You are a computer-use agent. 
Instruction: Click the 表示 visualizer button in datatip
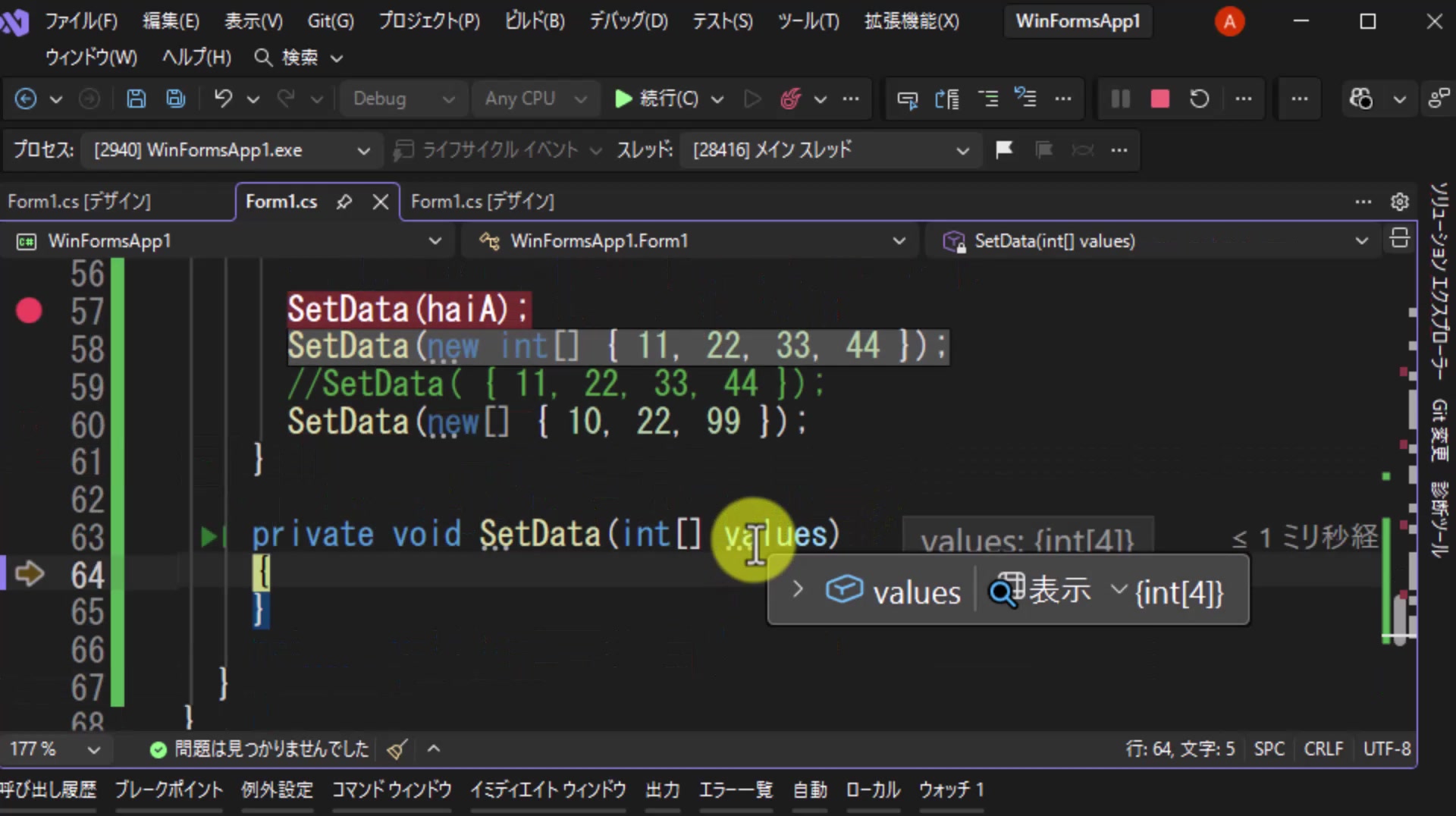click(1040, 590)
